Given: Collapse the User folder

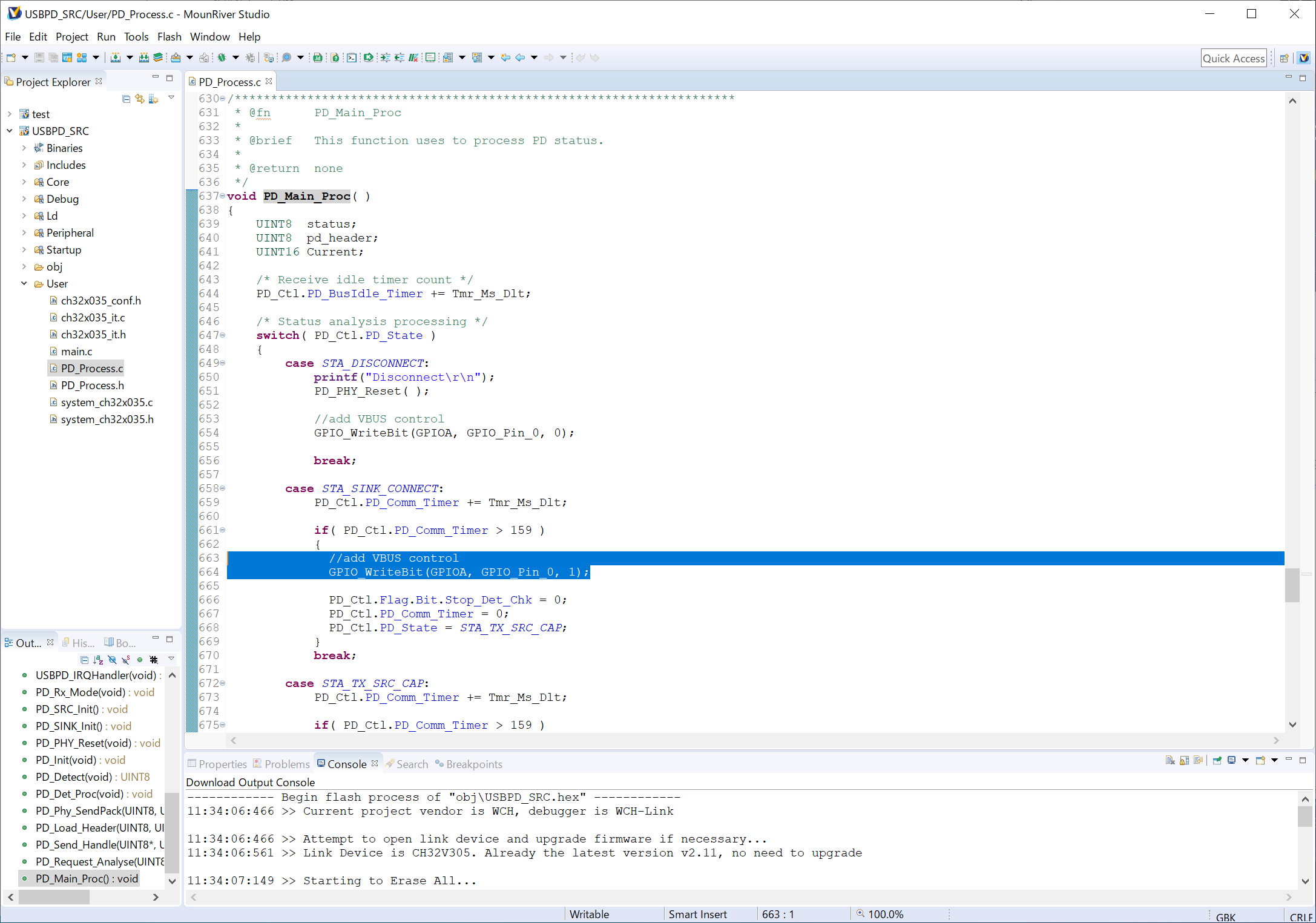Looking at the screenshot, I should click(24, 283).
